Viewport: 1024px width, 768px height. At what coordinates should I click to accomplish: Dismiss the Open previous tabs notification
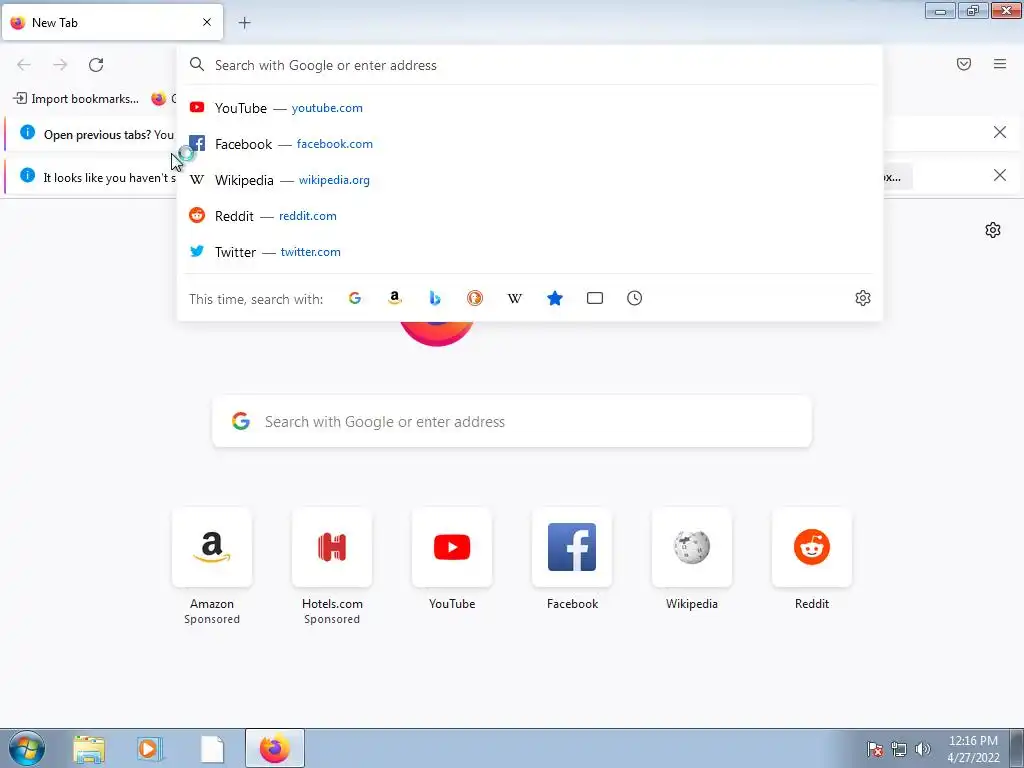pos(1000,133)
